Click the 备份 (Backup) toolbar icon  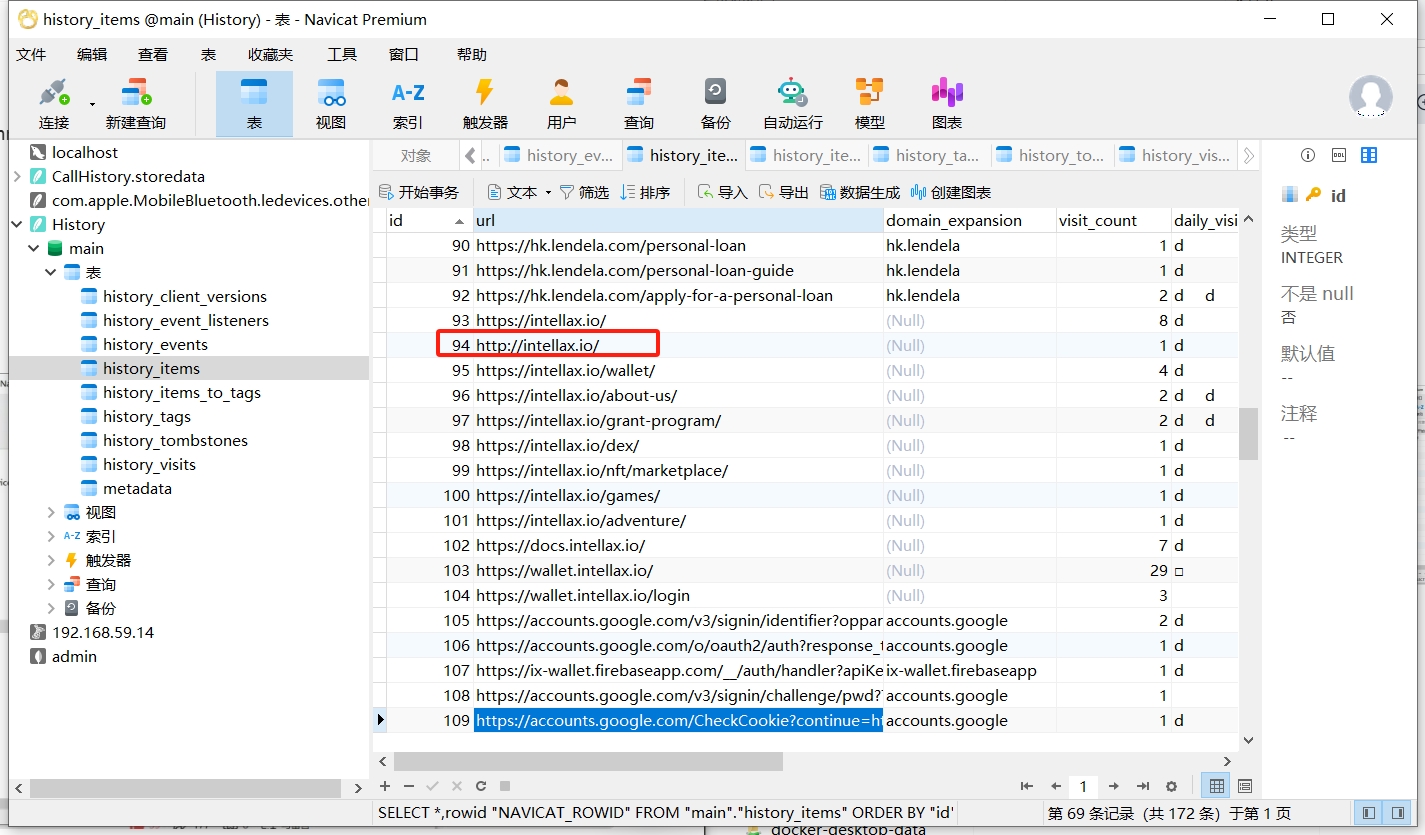pos(715,103)
